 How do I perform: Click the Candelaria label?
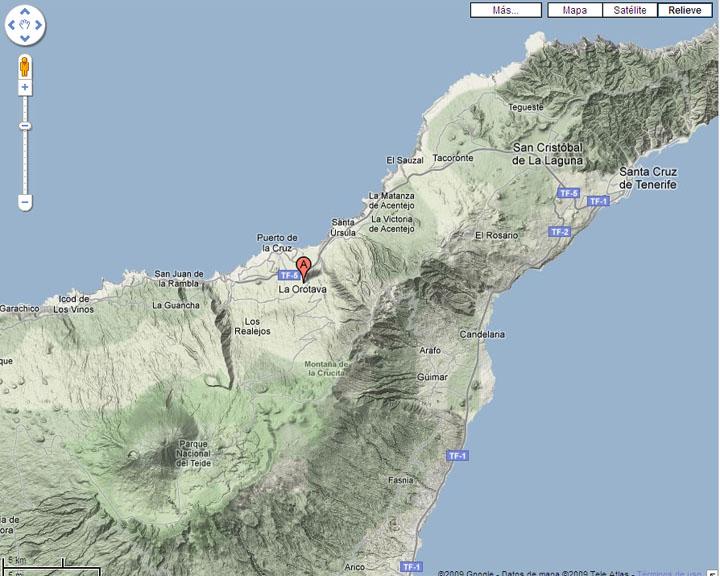[x=482, y=334]
